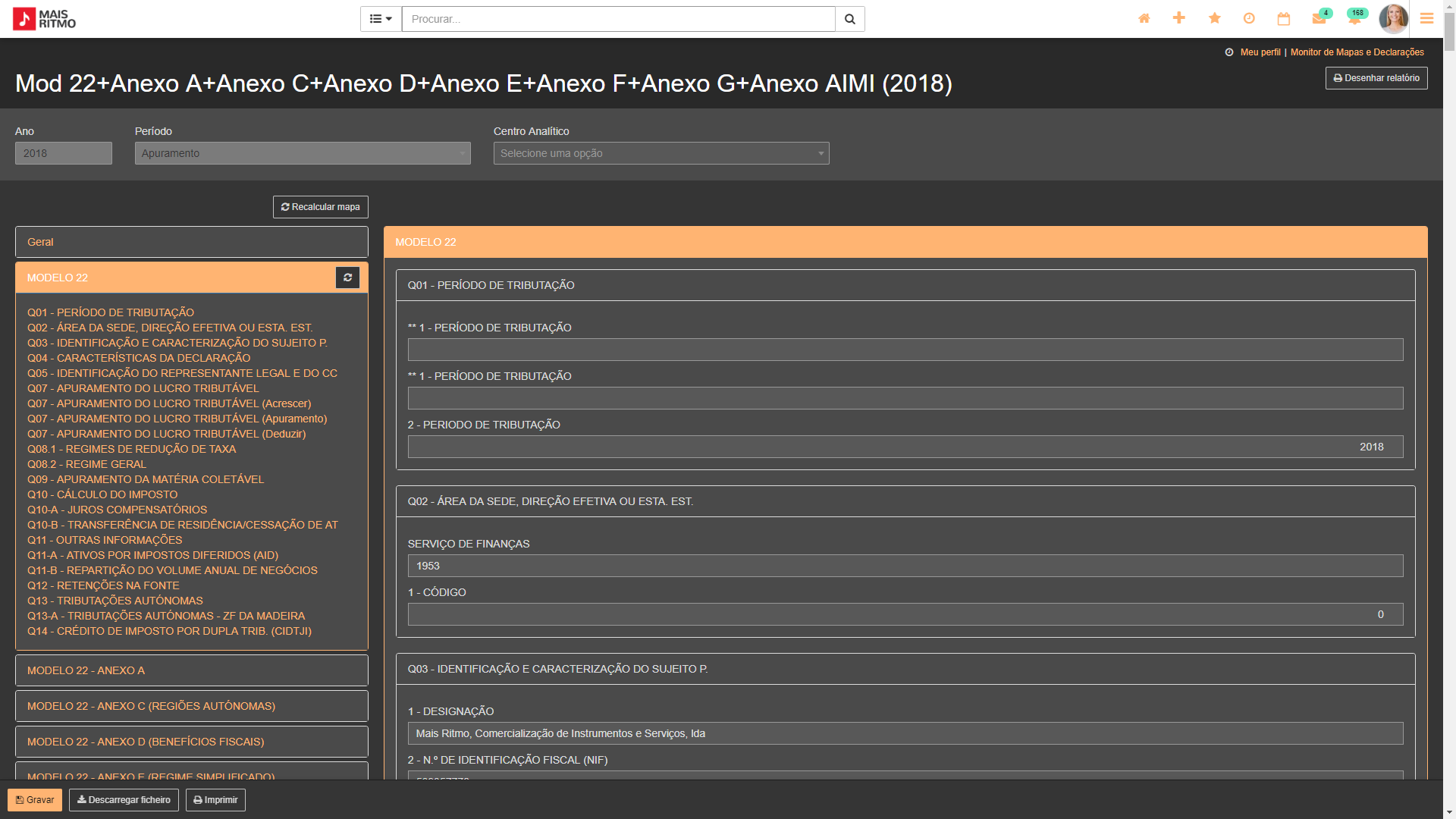The height and width of the screenshot is (819, 1456).
Task: Go to Q07 - APURAMENTO DO LUCRO TRIBUTÁVEL (Acrescer)
Action: (x=169, y=403)
